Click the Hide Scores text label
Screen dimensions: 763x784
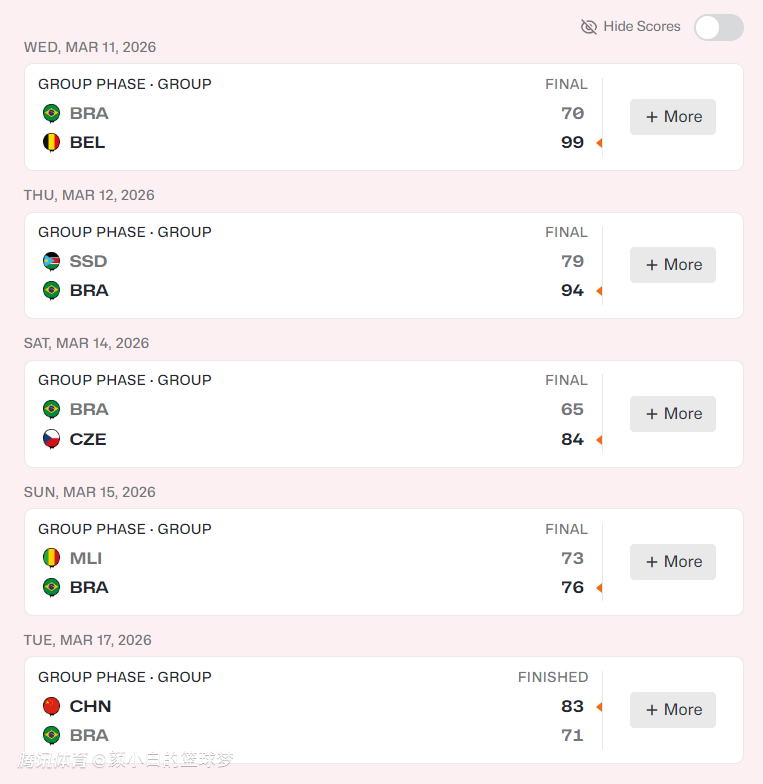[642, 27]
